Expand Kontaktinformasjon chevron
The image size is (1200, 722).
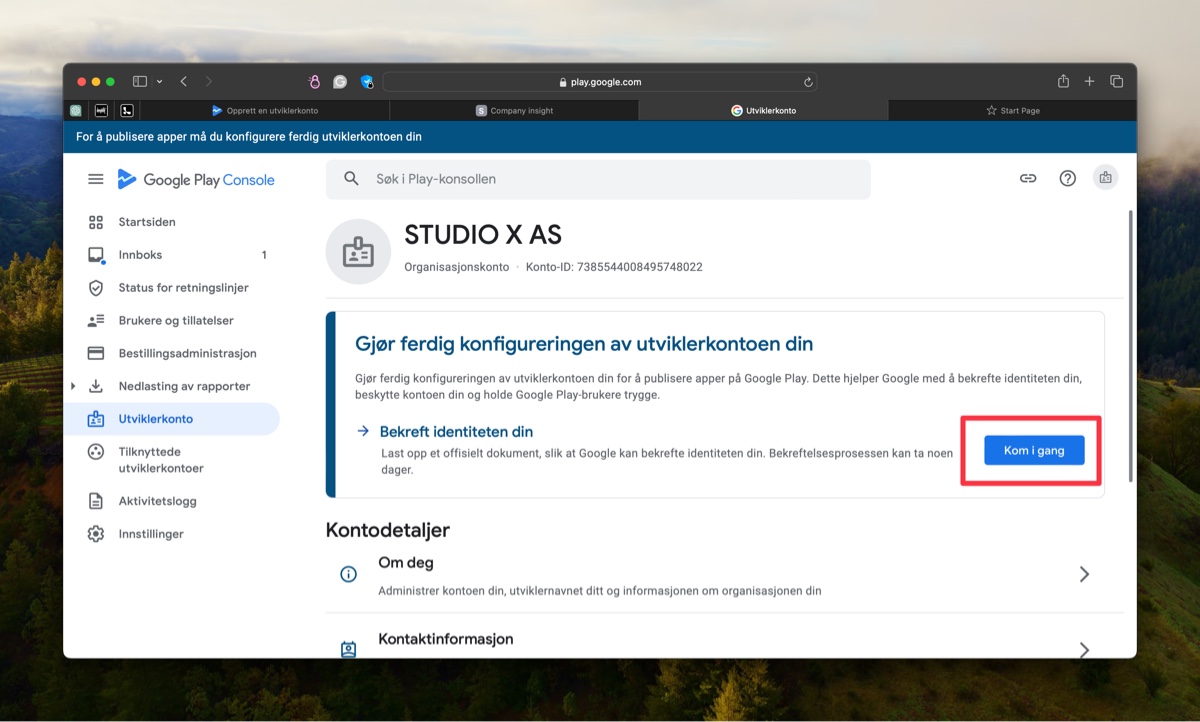coord(1084,649)
